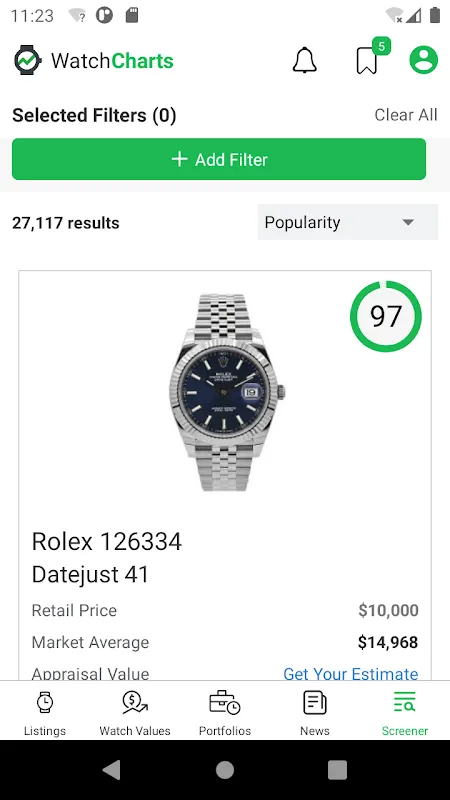Select the Screener tab icon

click(405, 702)
